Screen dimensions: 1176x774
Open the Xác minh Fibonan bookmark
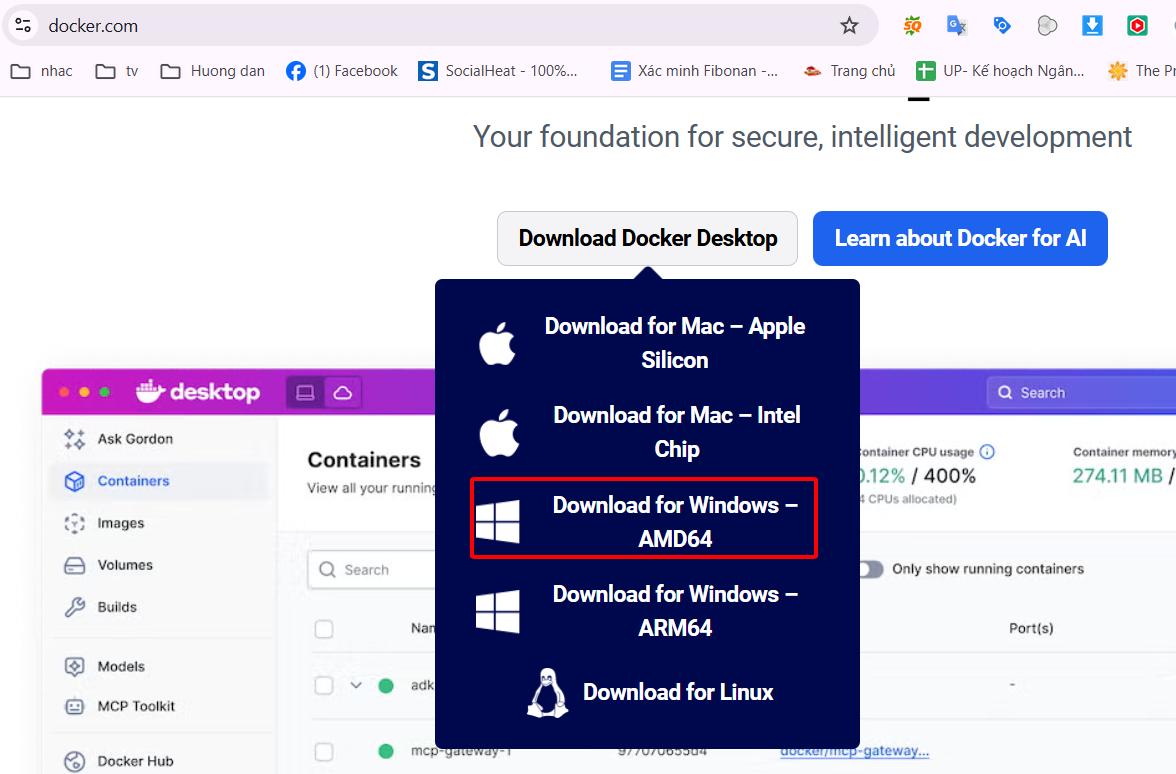pos(694,71)
